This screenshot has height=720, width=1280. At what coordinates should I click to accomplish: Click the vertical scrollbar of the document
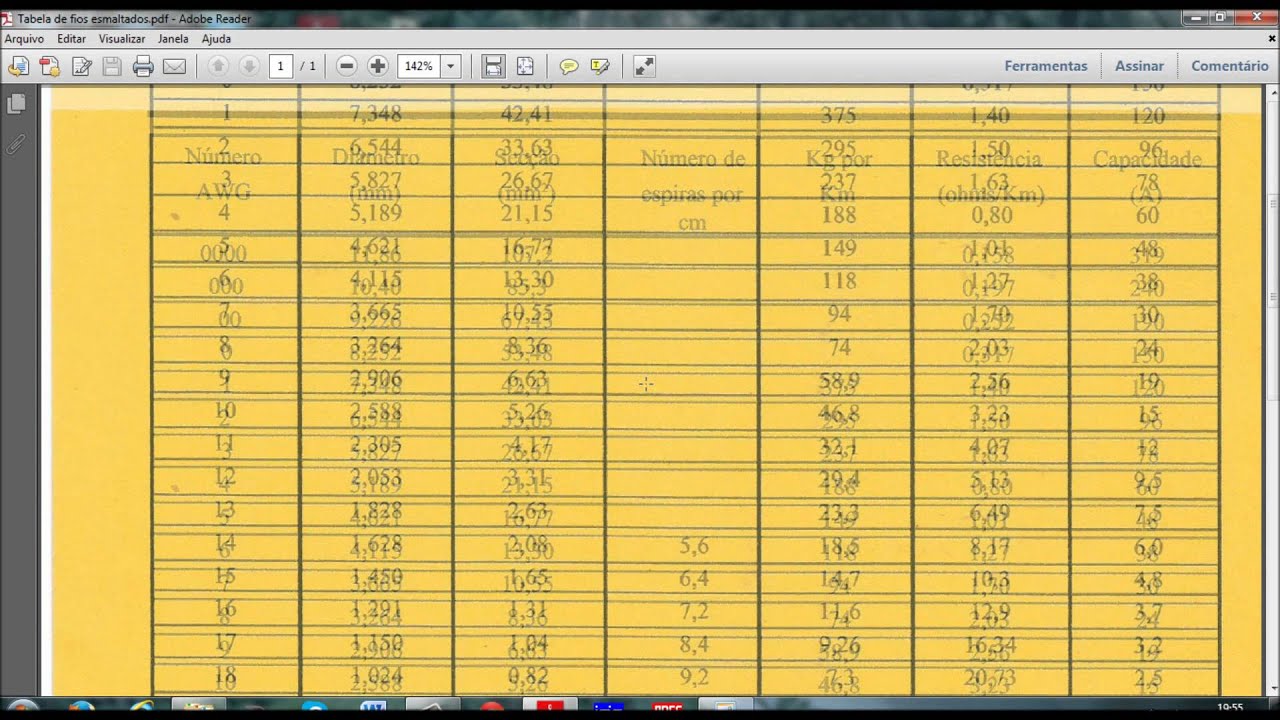pyautogui.click(x=1272, y=390)
